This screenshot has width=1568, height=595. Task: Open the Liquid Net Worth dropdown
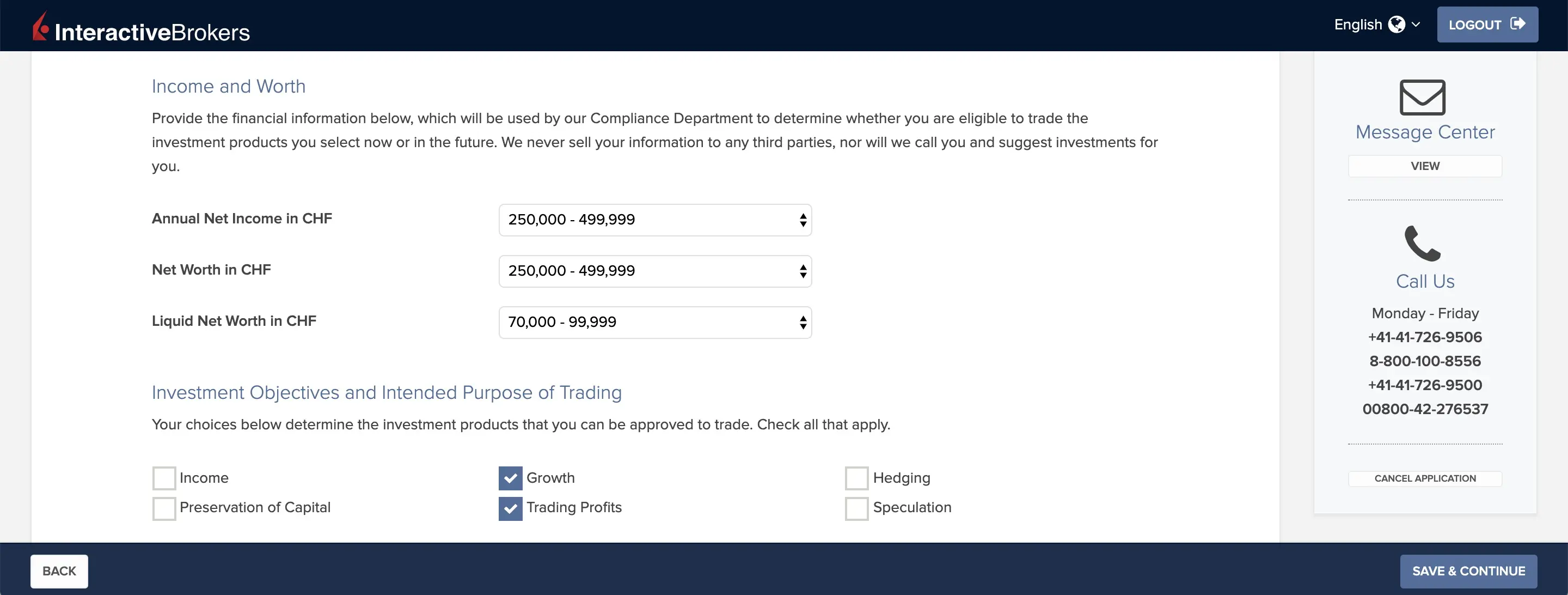click(655, 322)
